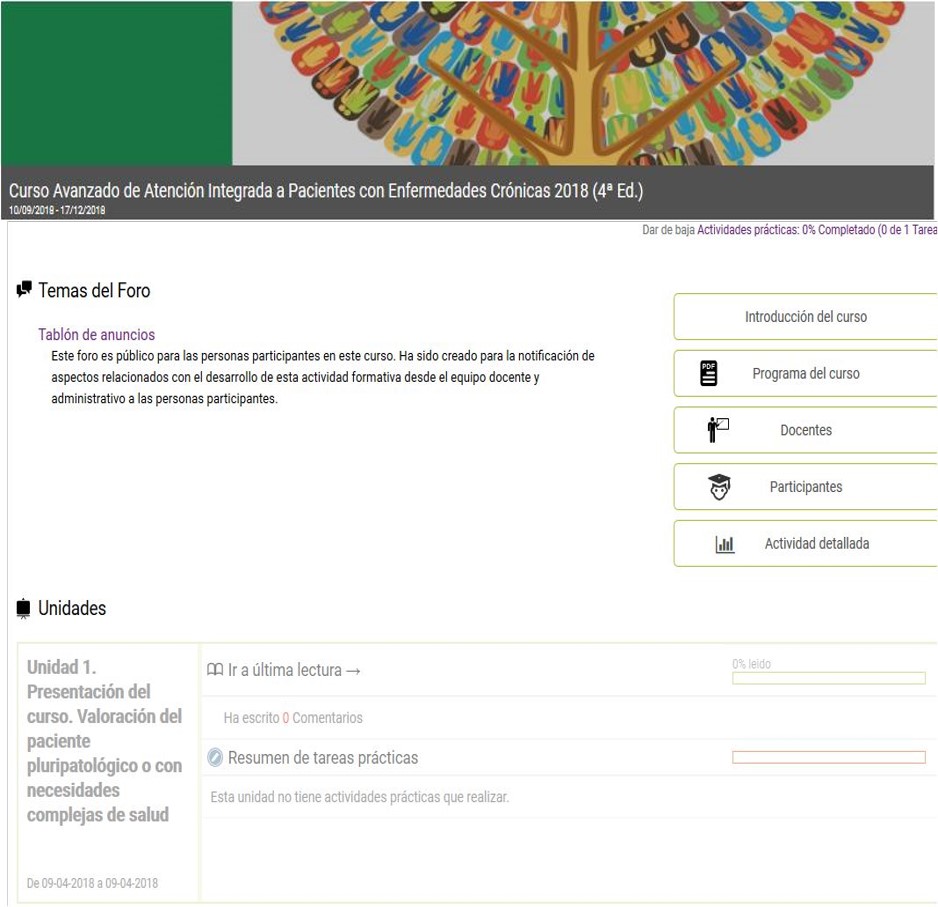Click the Unidades heading
This screenshot has height=907, width=938.
coord(72,608)
